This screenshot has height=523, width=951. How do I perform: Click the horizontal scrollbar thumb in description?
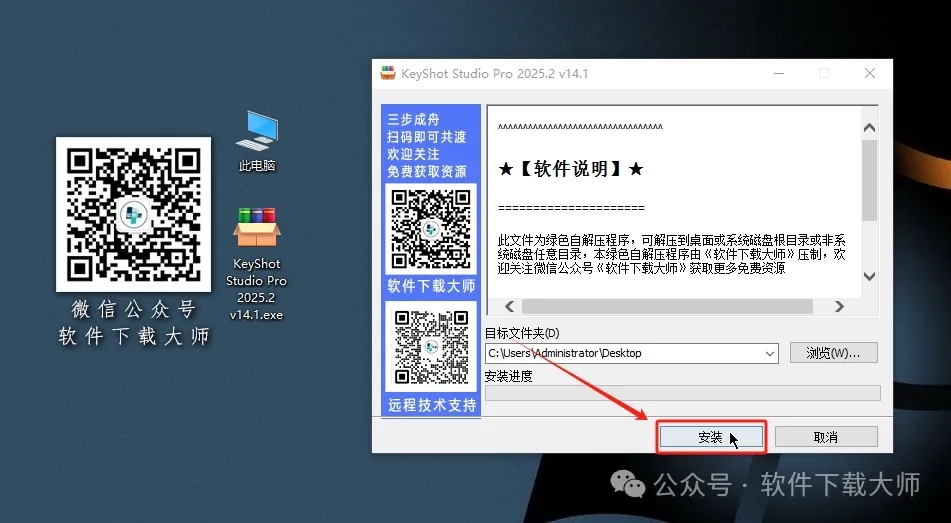[x=667, y=306]
